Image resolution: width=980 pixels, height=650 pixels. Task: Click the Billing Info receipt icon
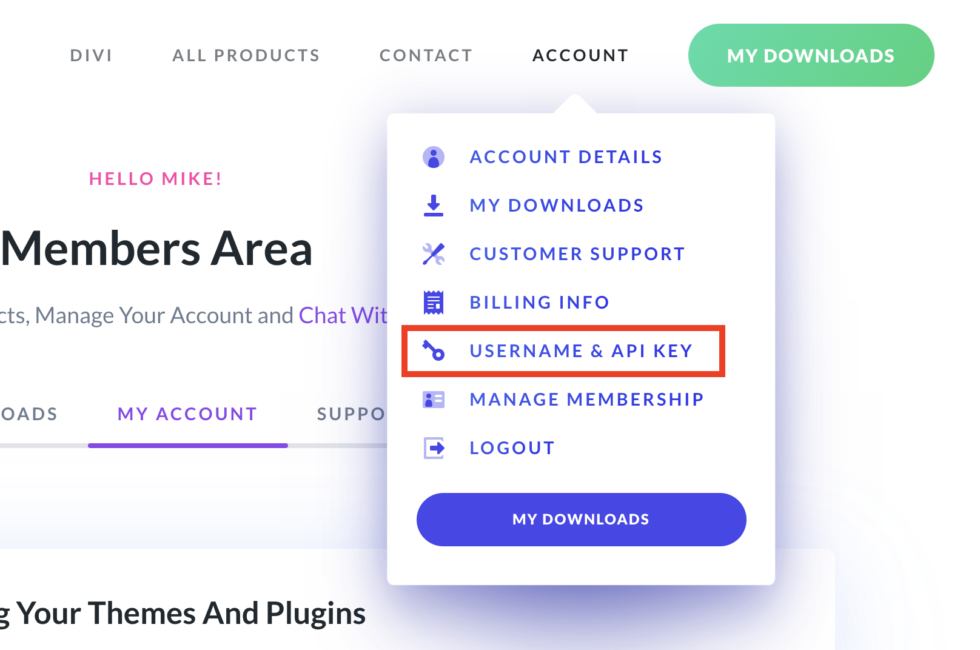click(x=433, y=302)
